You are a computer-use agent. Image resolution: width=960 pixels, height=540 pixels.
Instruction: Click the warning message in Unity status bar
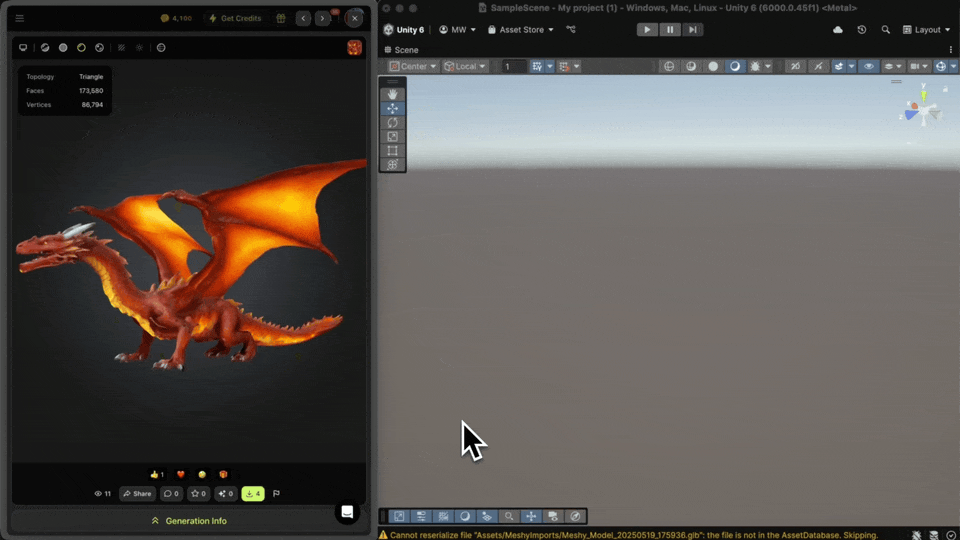pos(628,534)
